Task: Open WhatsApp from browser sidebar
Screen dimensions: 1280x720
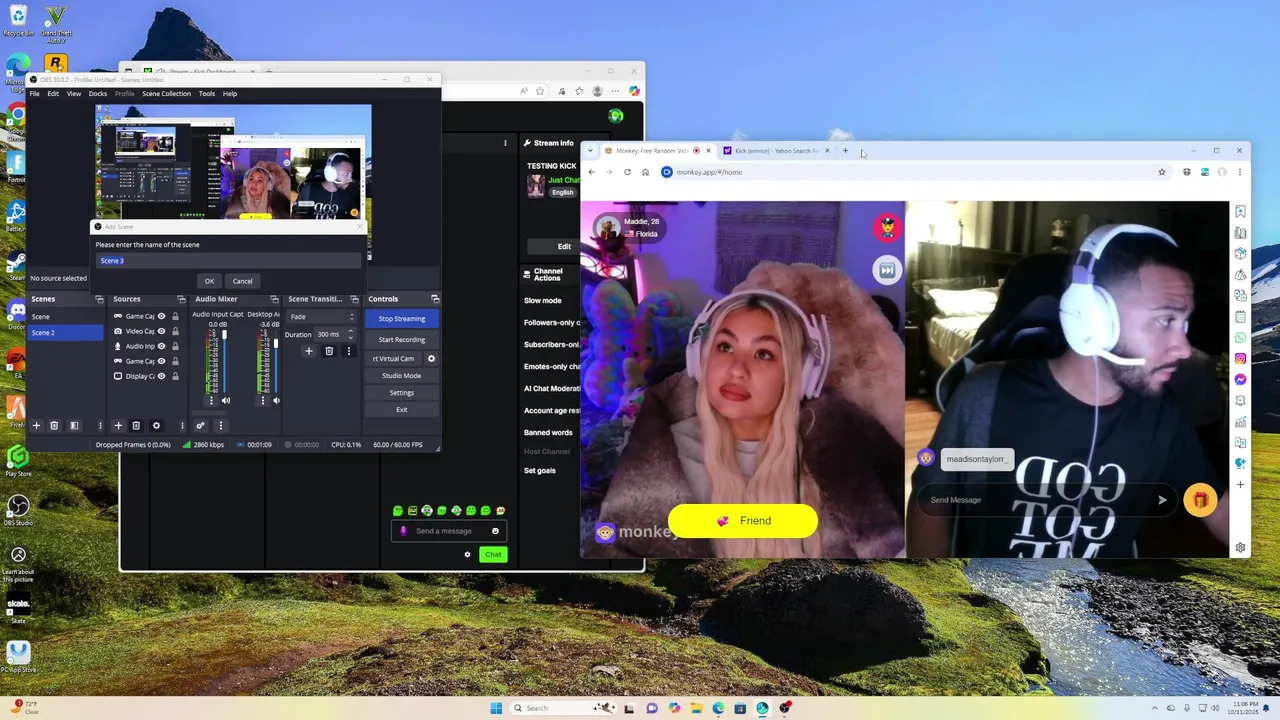Action: pyautogui.click(x=1240, y=337)
